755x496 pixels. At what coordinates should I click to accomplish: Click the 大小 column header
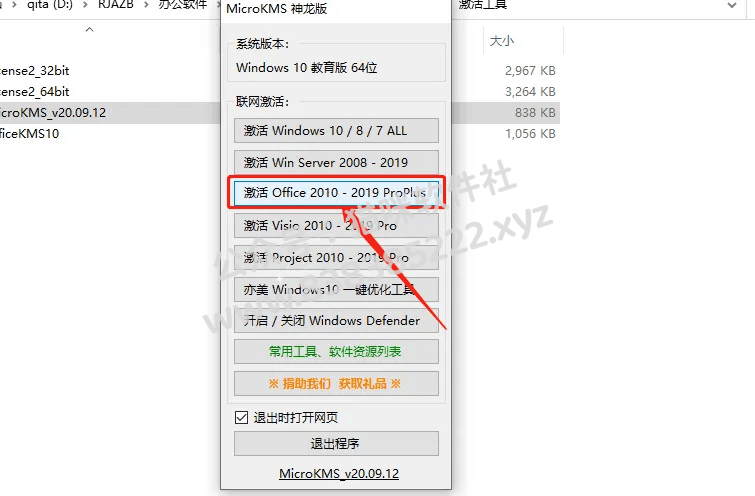[501, 41]
